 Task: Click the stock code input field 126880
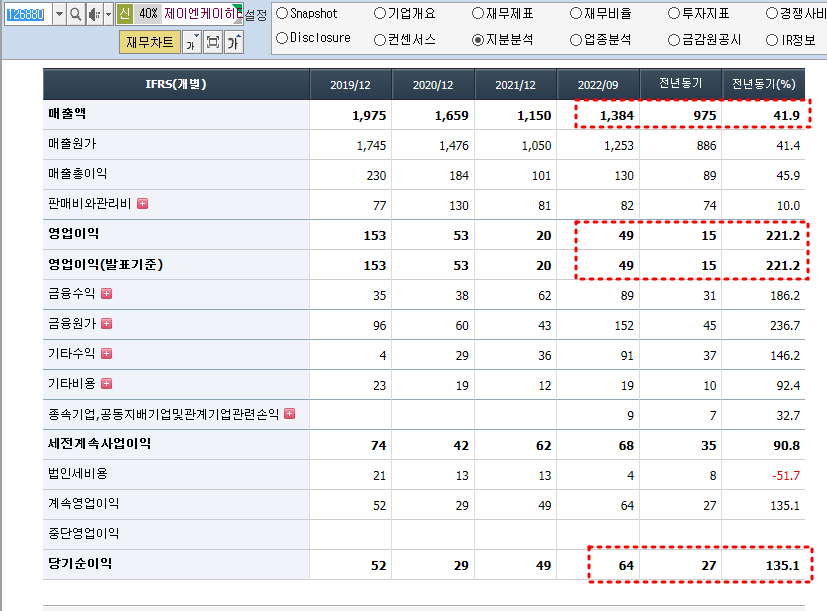pos(28,14)
